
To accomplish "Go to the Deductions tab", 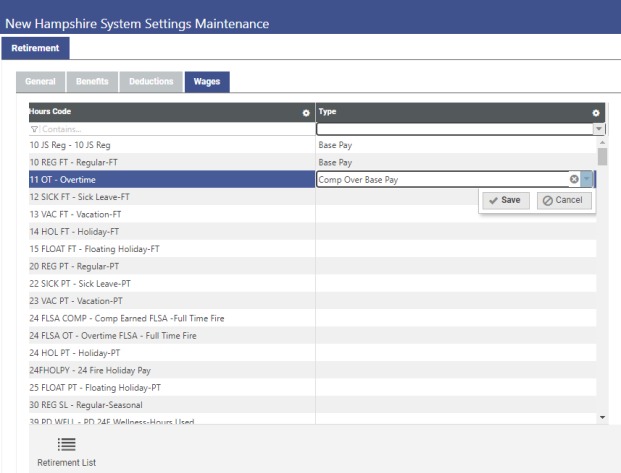I will (x=151, y=81).
